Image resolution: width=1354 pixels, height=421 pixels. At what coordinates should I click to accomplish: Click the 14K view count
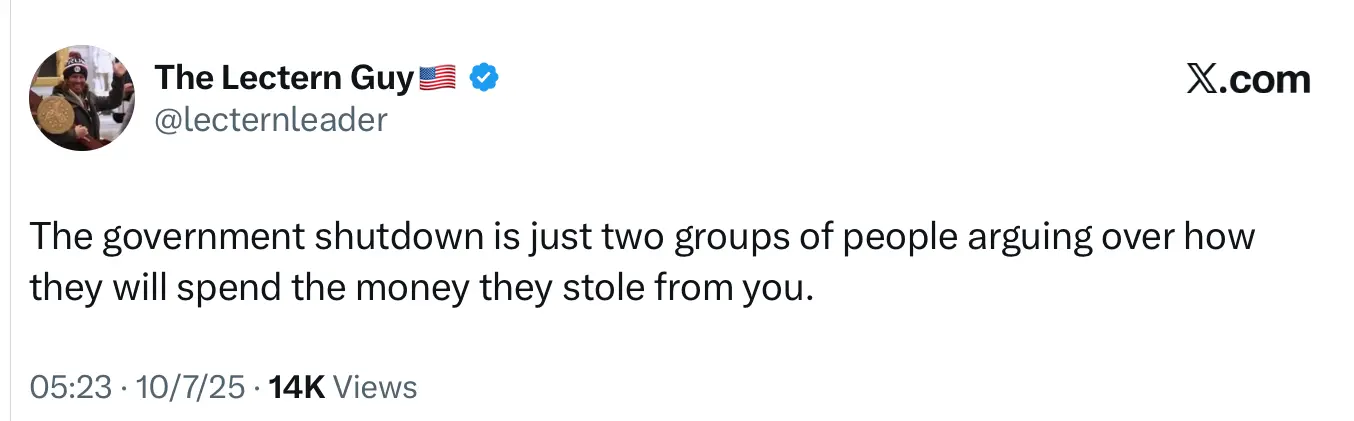tap(297, 387)
